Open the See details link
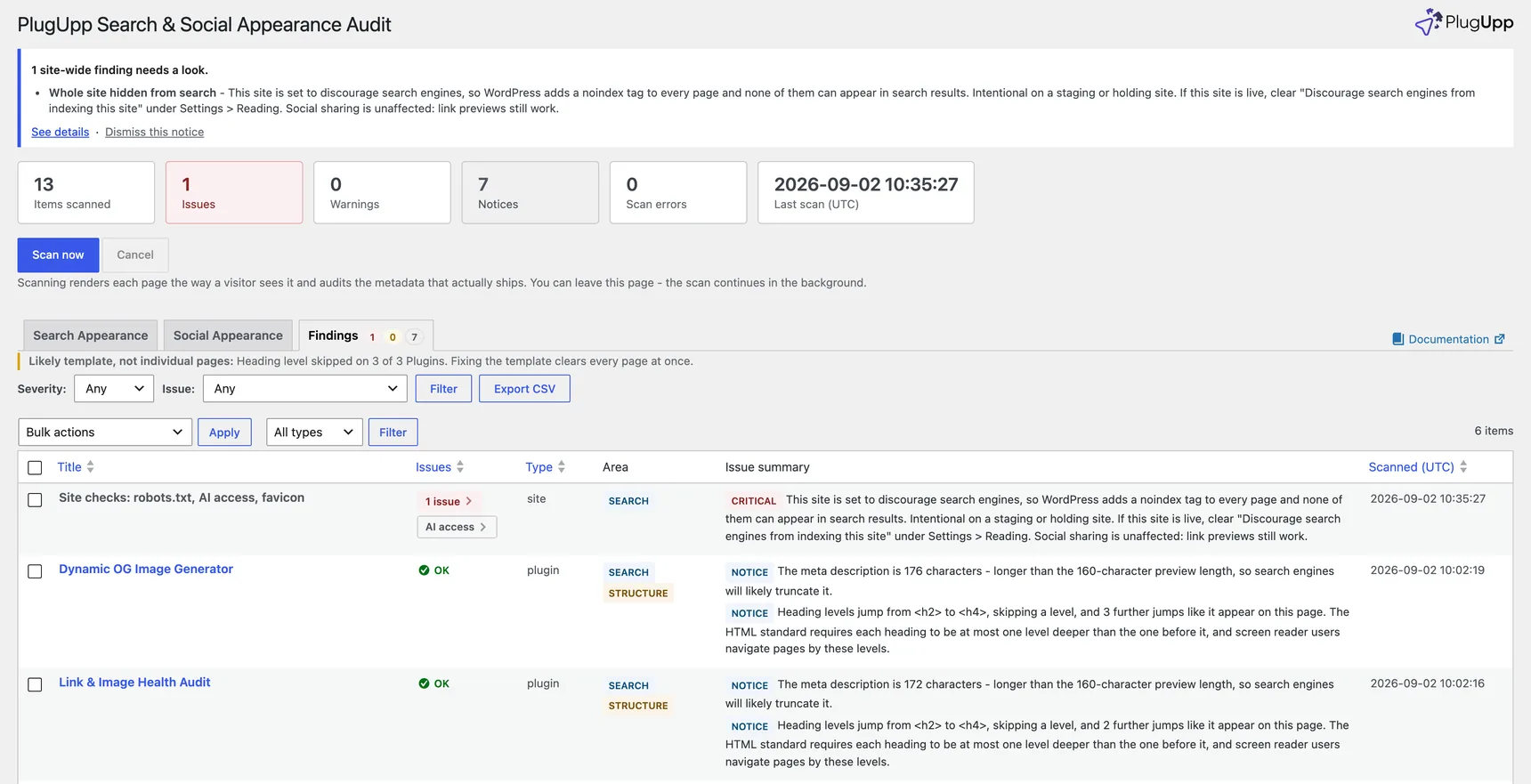 click(x=61, y=132)
